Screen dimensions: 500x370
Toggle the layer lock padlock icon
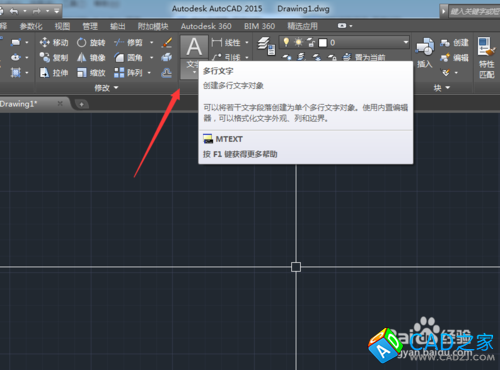(311, 42)
